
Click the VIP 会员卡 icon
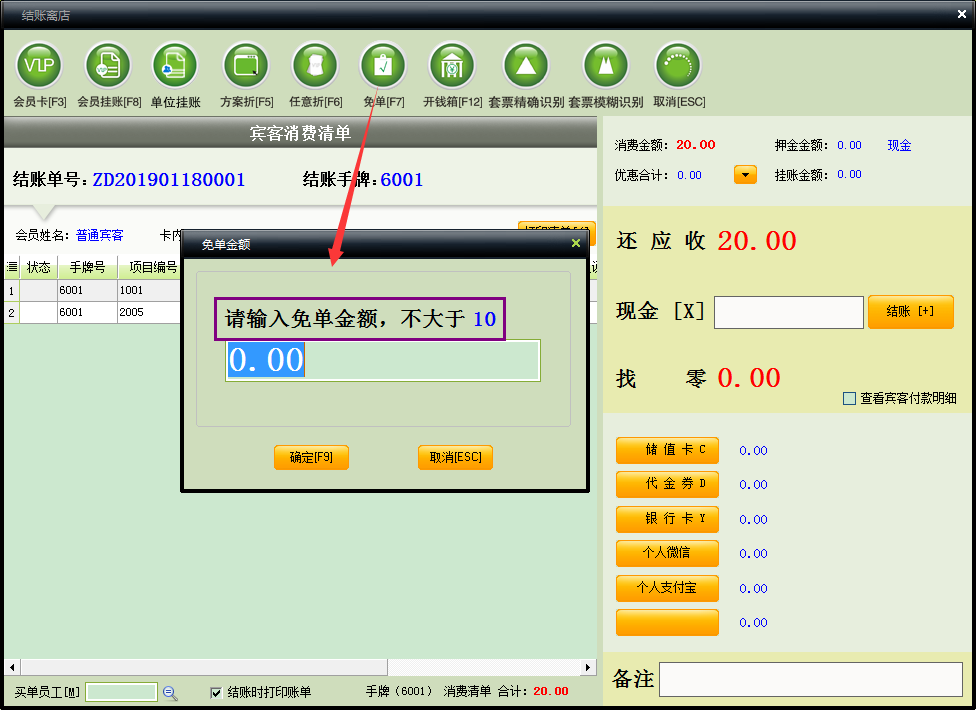point(39,66)
